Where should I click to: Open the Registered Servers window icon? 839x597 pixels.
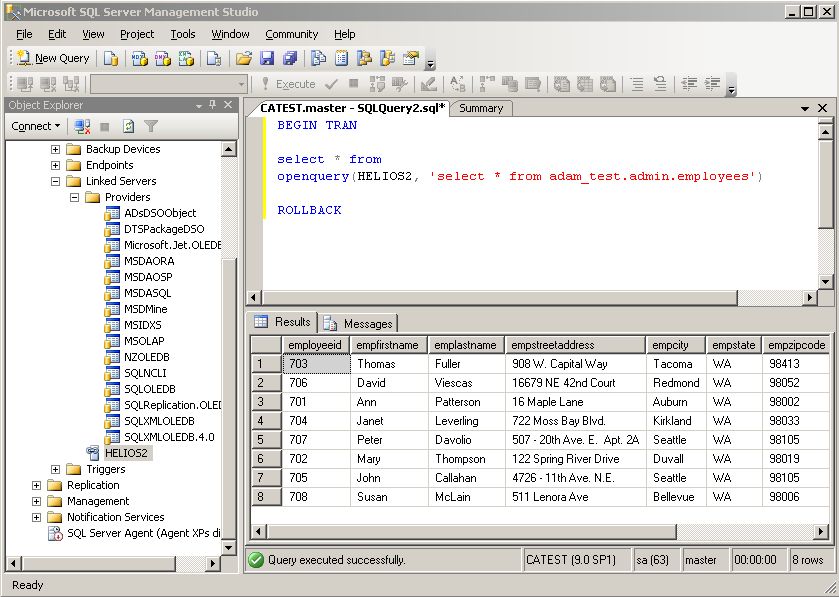click(x=318, y=58)
